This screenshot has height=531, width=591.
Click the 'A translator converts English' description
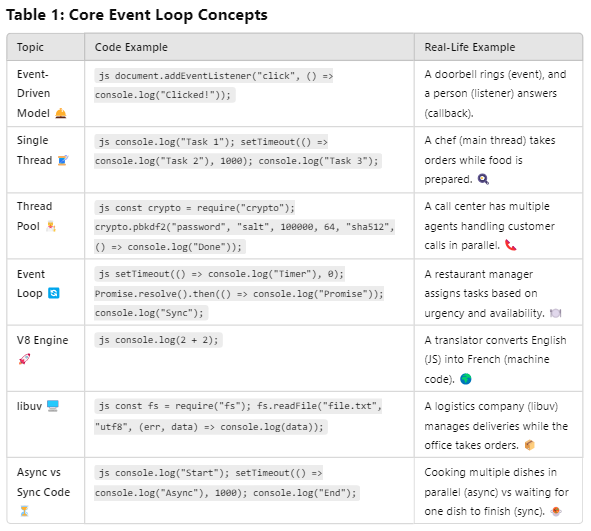click(495, 359)
